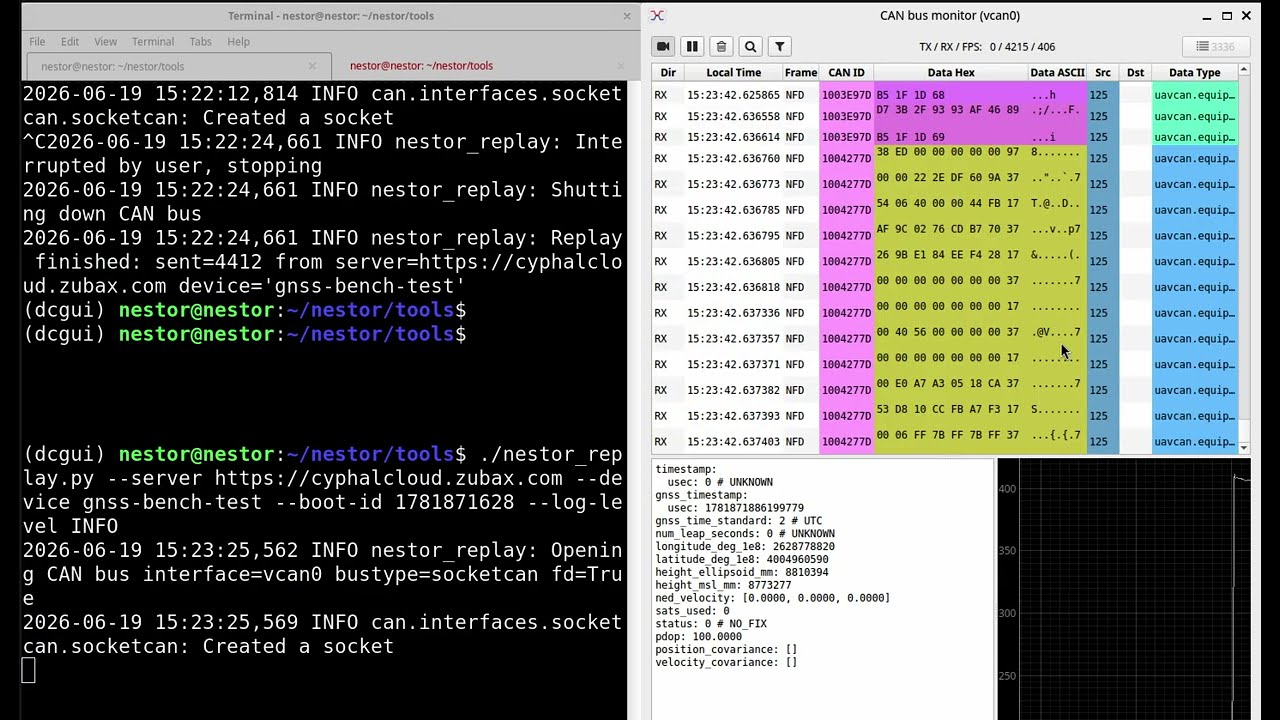
Task: Select row with time 15:23:42.637357
Action: [945, 338]
